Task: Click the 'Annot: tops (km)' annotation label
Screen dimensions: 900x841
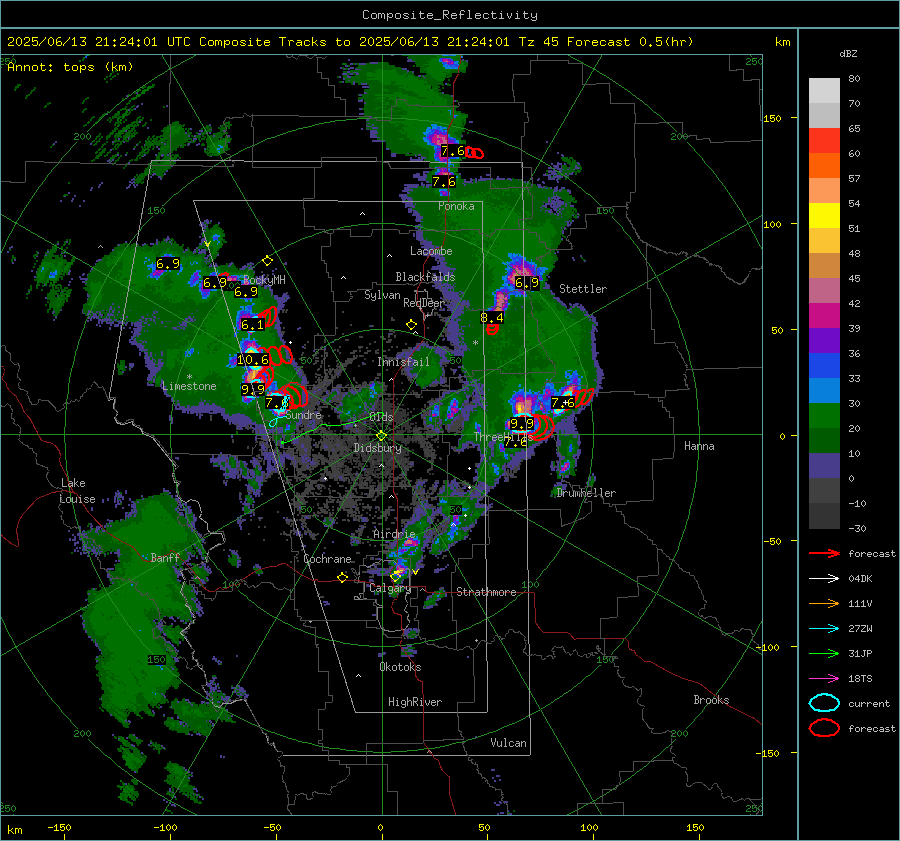Action: (70, 67)
